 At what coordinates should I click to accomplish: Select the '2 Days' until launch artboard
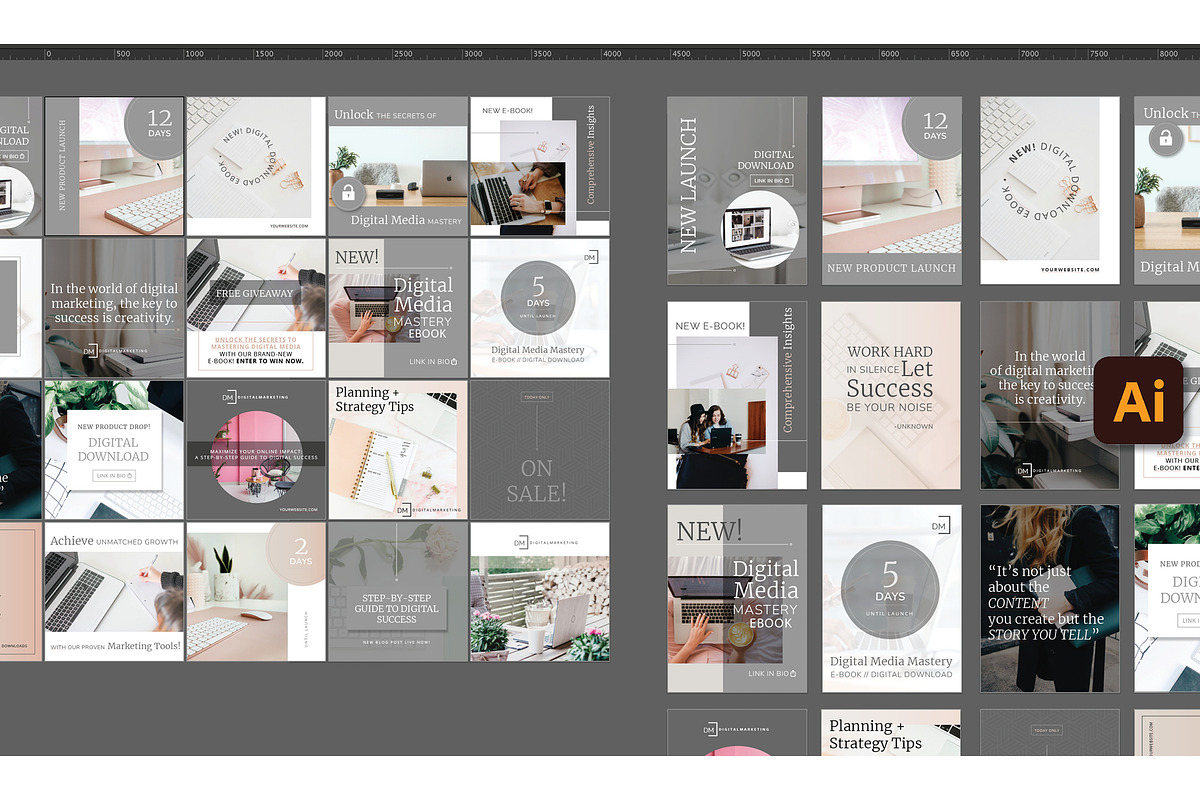pos(256,592)
